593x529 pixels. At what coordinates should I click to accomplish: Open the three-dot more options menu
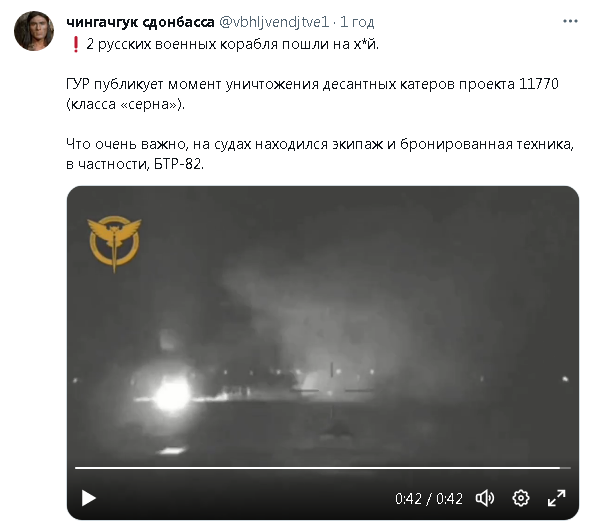tap(570, 22)
